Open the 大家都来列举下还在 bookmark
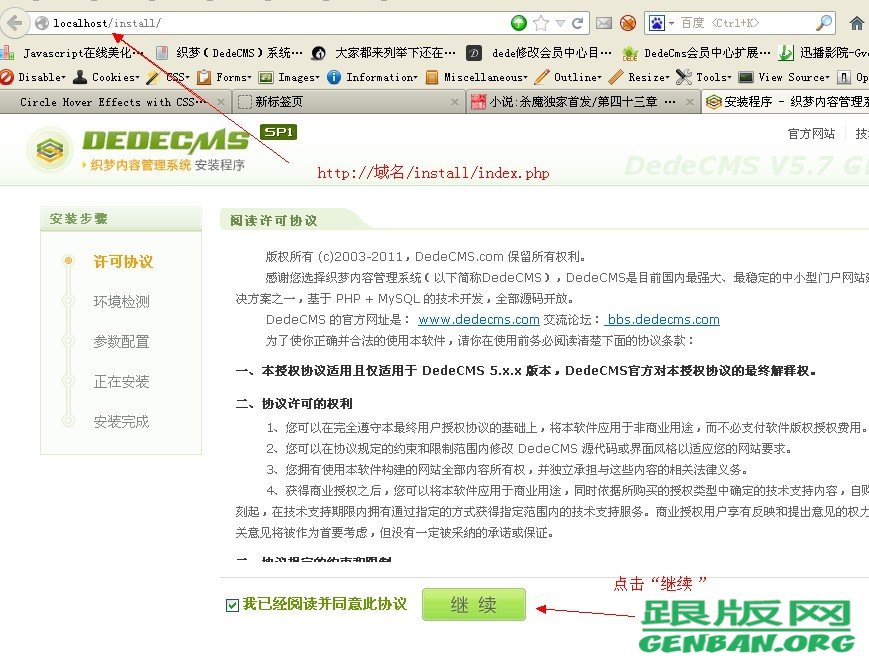This screenshot has width=869, height=663. pyautogui.click(x=384, y=53)
